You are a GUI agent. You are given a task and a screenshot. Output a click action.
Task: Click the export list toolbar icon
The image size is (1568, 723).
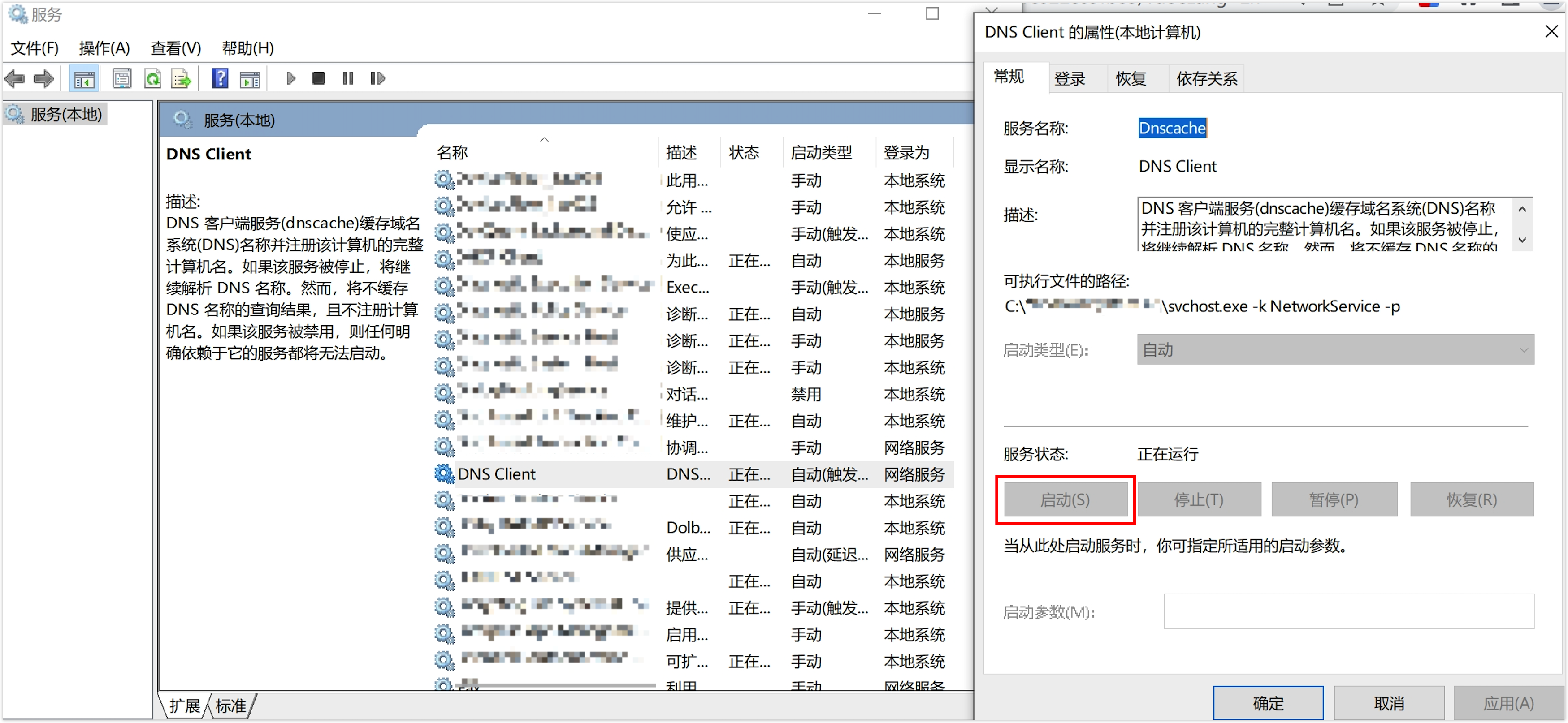[x=181, y=78]
